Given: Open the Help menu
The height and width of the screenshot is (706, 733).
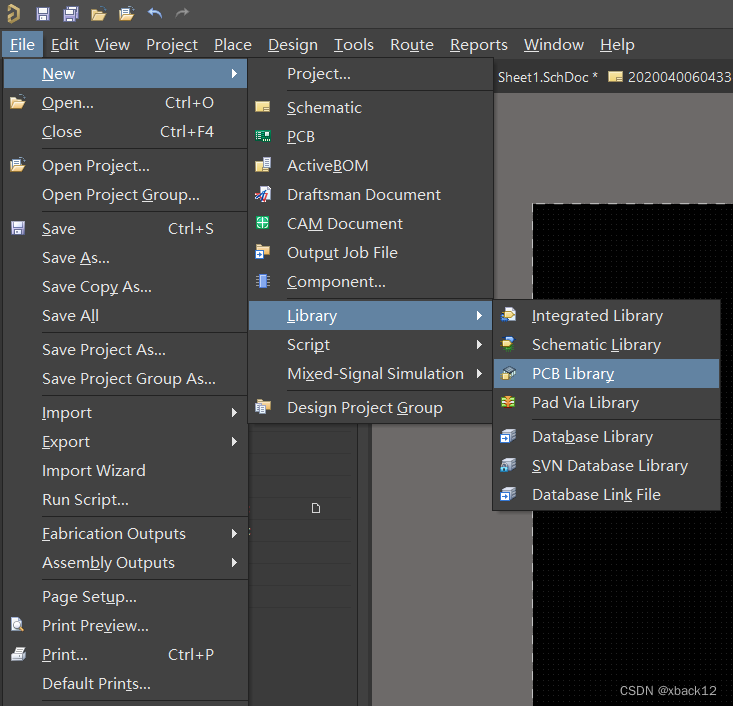Looking at the screenshot, I should 617,45.
